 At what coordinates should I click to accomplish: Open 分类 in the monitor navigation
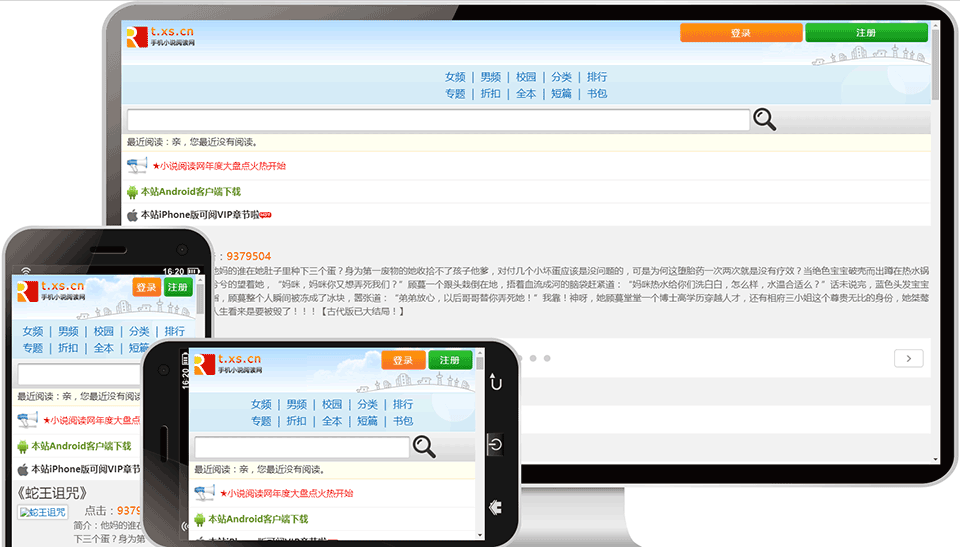pyautogui.click(x=561, y=77)
